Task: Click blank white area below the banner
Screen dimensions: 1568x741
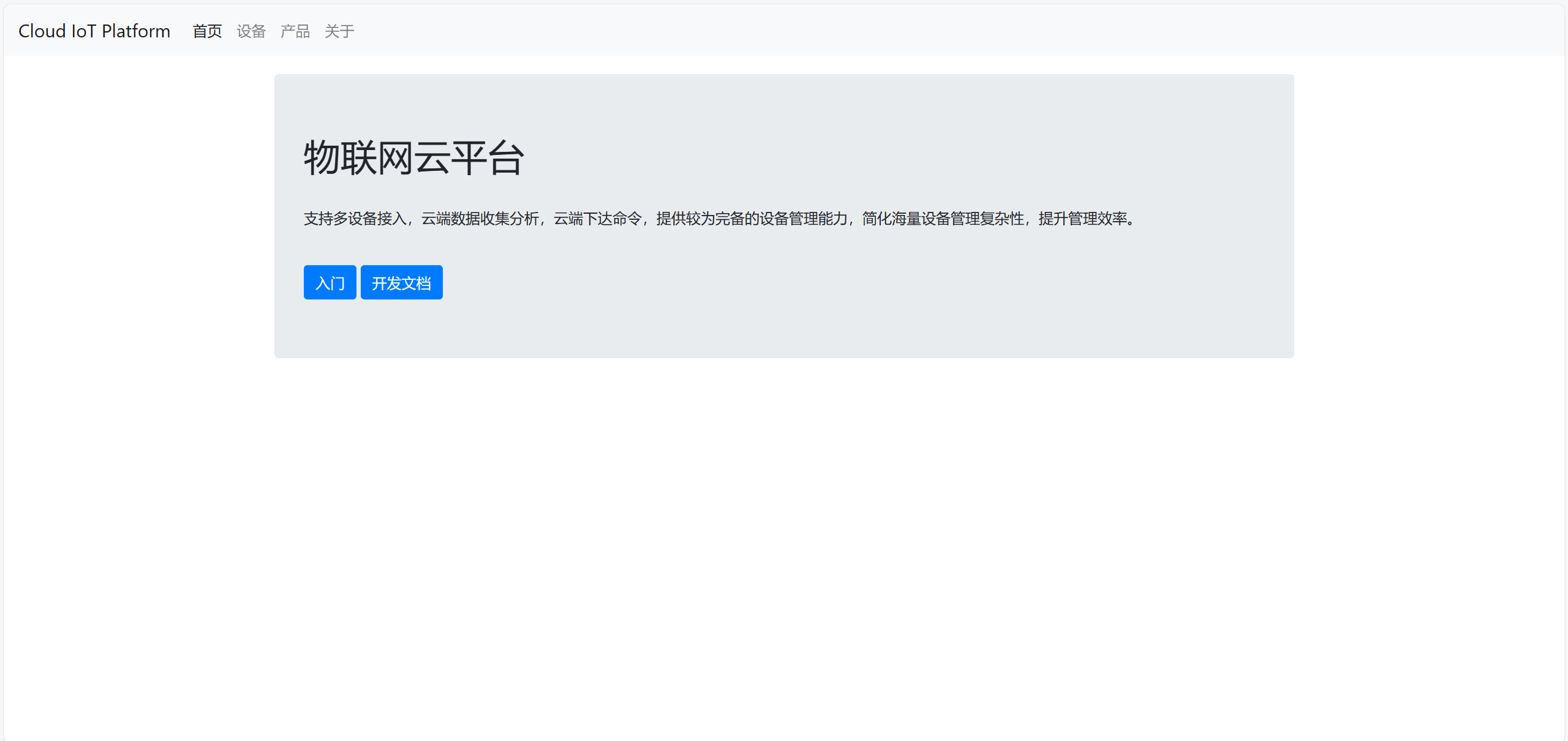Action: click(x=784, y=539)
